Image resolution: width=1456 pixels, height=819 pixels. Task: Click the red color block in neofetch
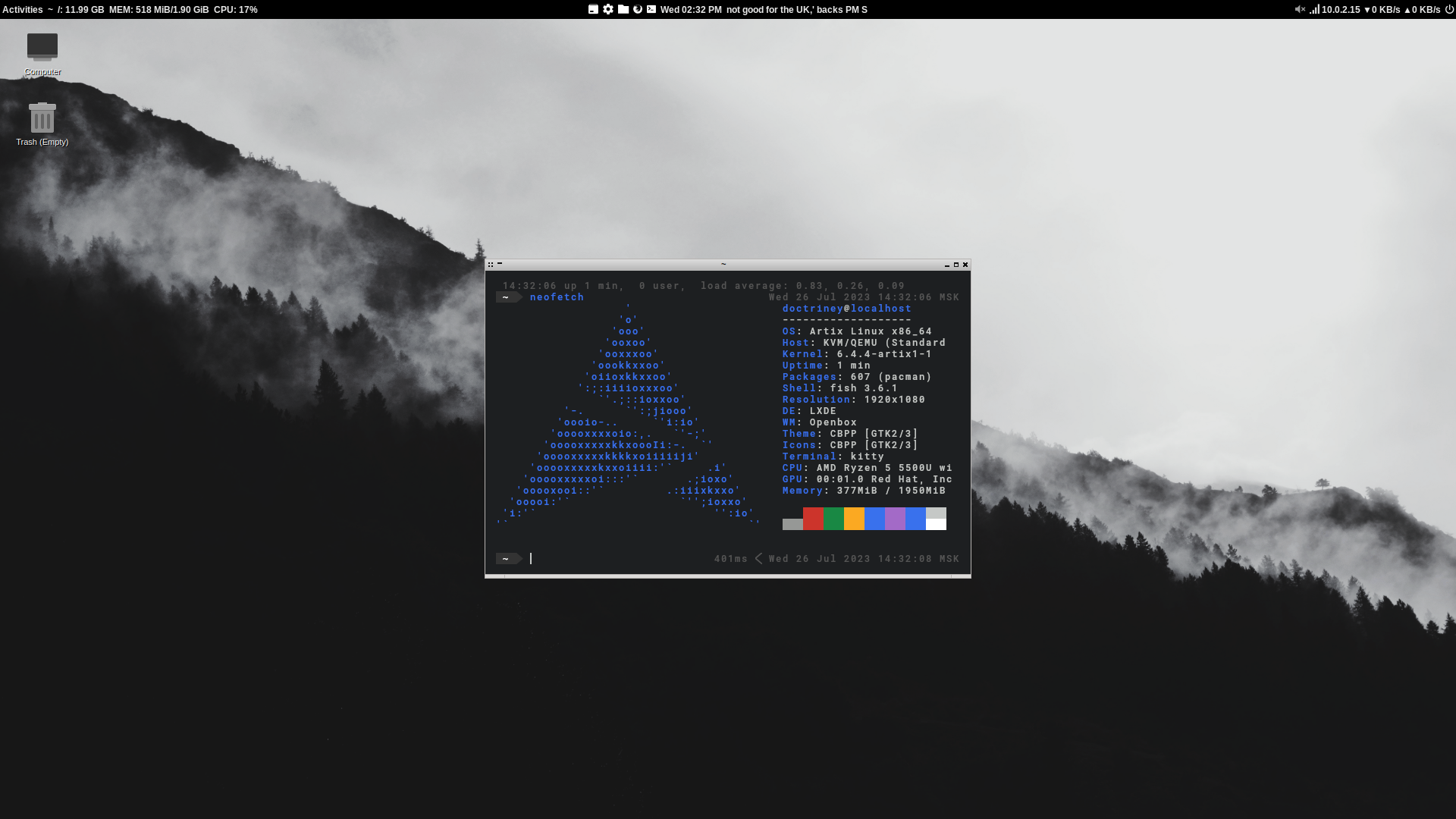(x=813, y=519)
